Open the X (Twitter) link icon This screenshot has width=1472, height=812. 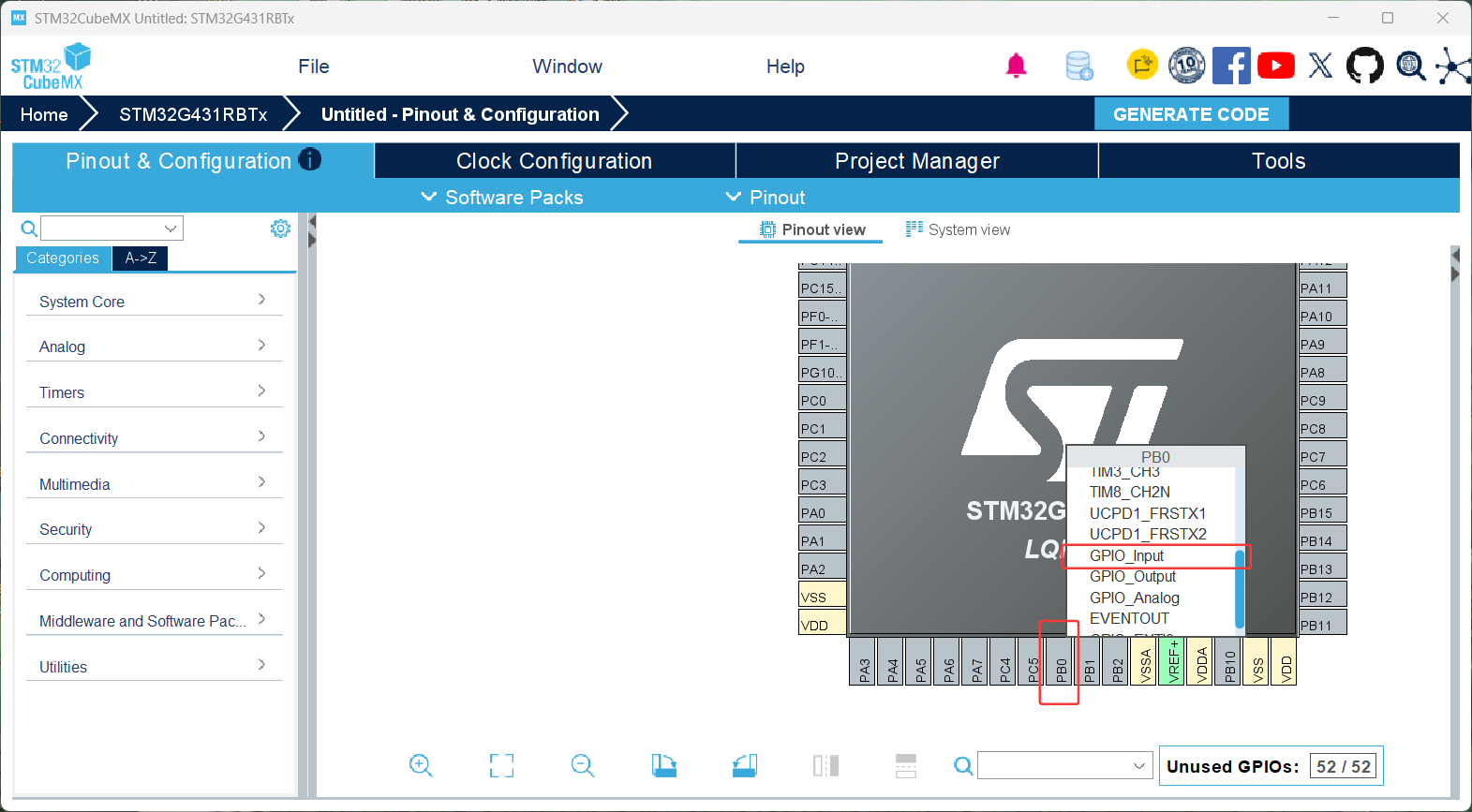pyautogui.click(x=1320, y=66)
